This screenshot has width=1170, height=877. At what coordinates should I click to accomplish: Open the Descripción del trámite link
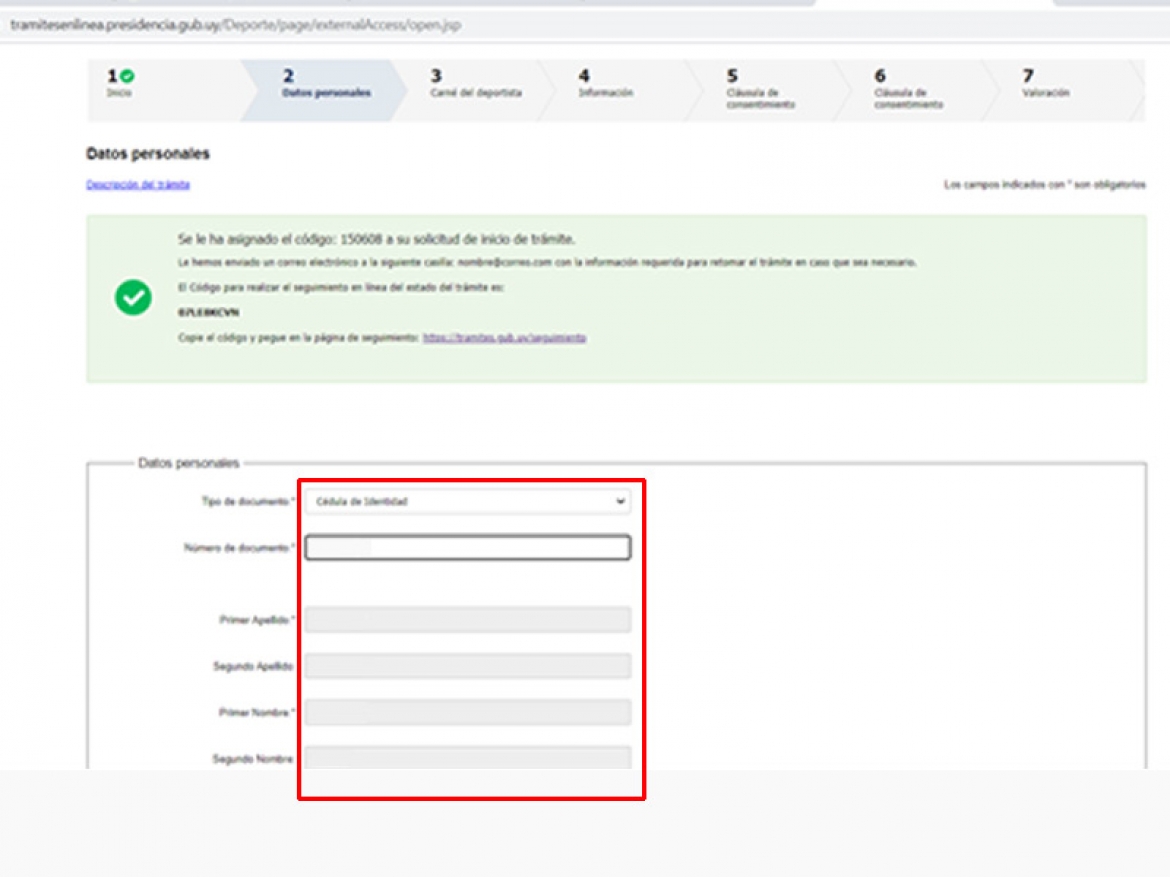138,185
